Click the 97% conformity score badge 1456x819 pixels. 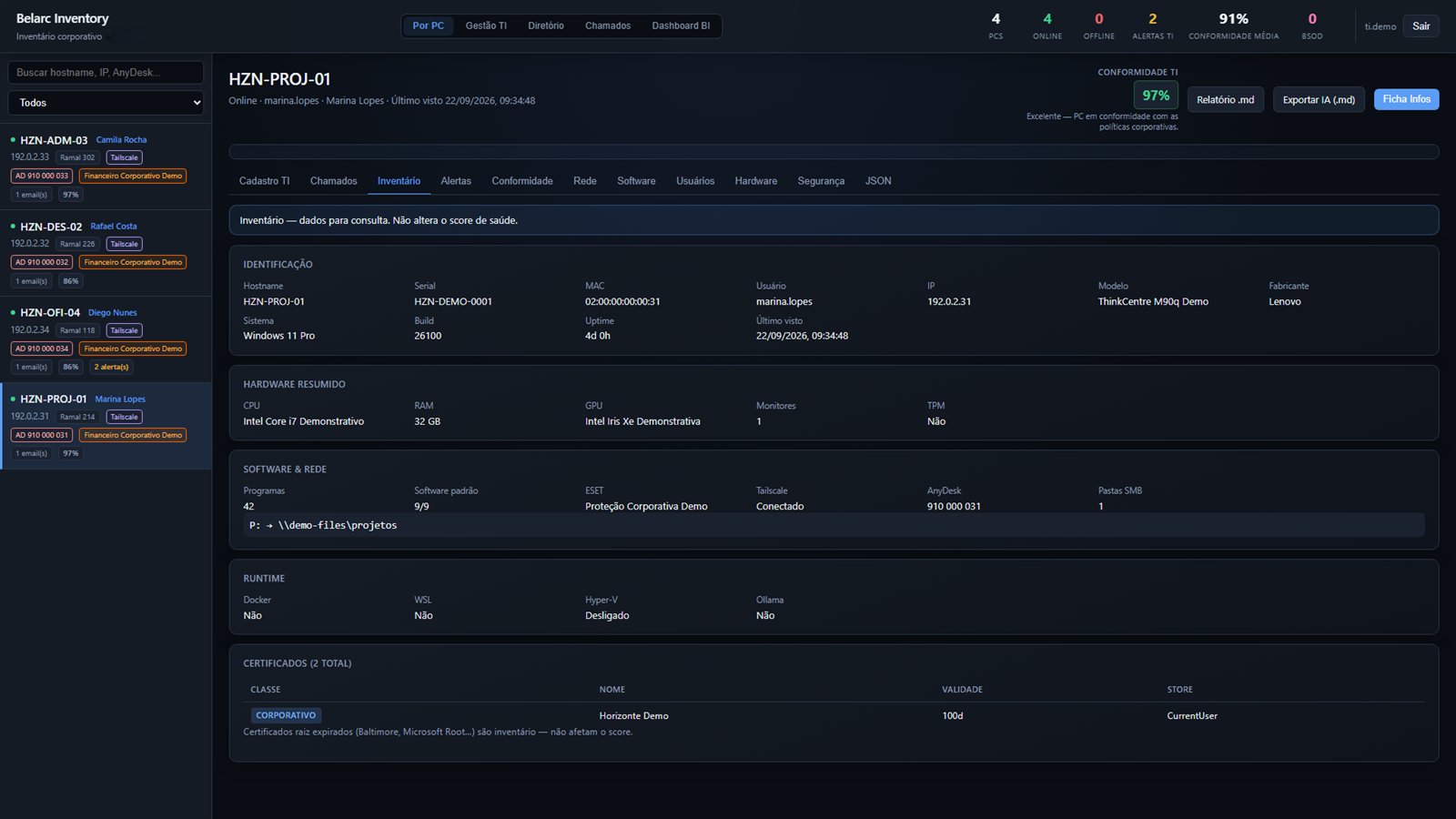click(x=1156, y=96)
